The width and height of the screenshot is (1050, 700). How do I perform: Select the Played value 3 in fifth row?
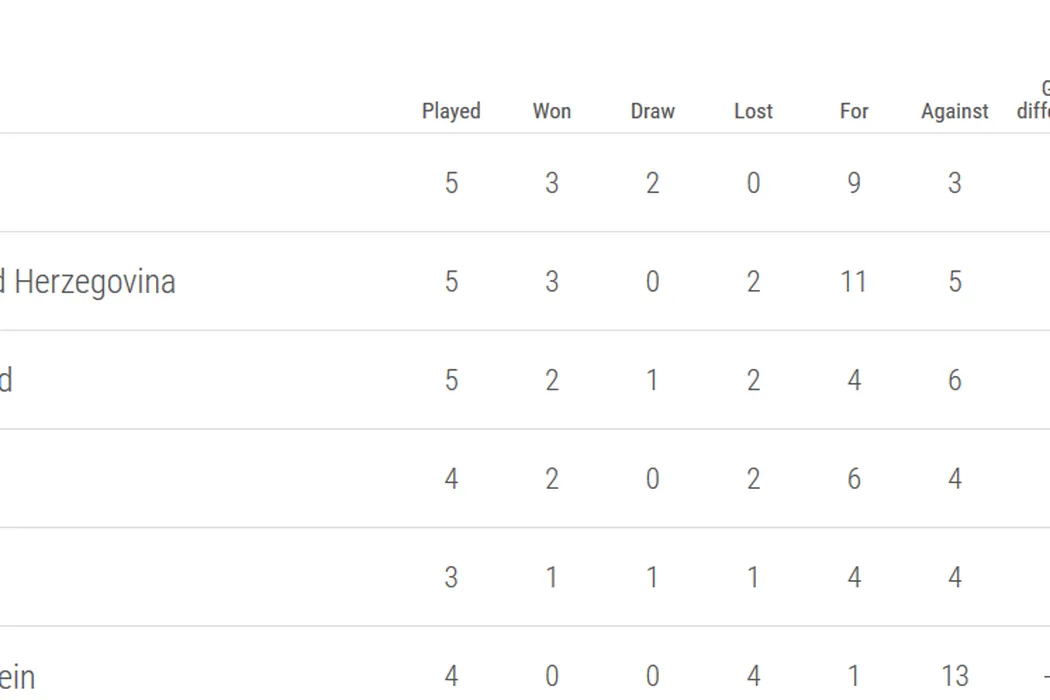(x=451, y=578)
